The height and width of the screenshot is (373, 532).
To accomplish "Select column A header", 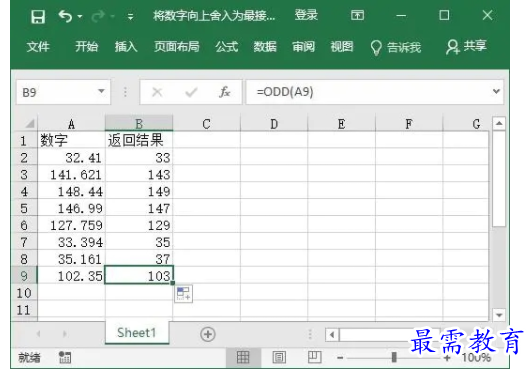I will tap(71, 124).
